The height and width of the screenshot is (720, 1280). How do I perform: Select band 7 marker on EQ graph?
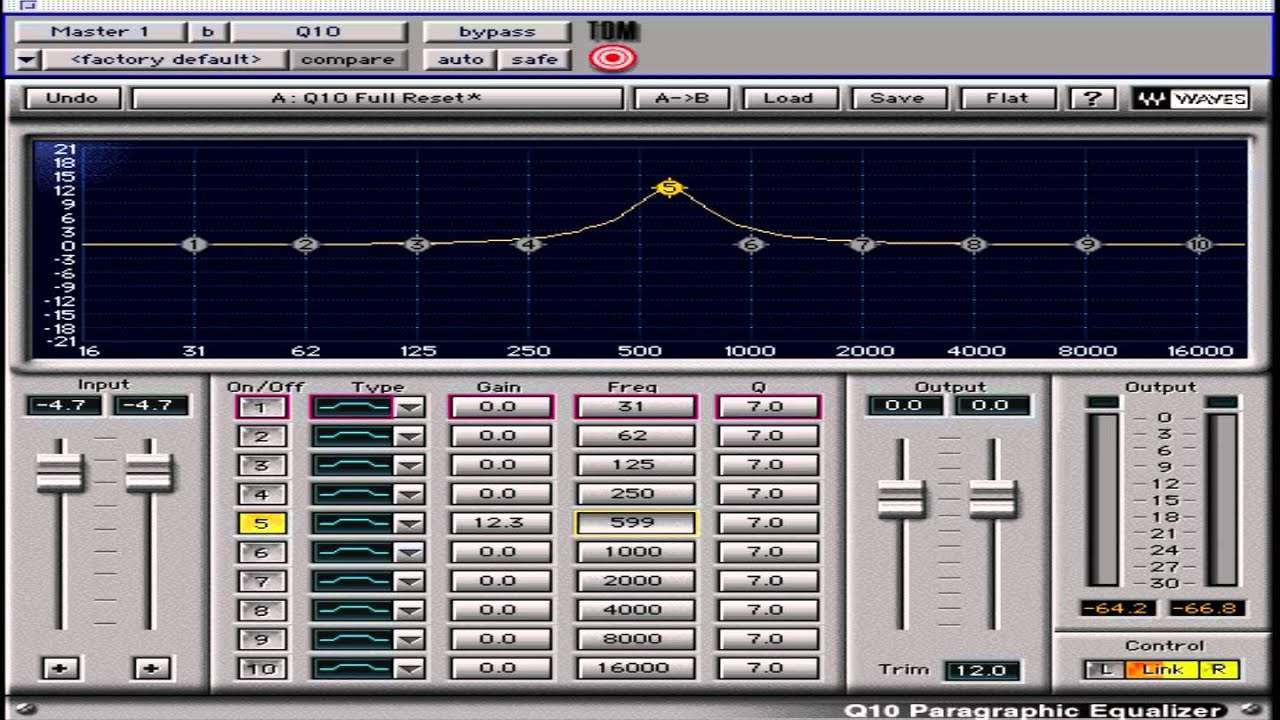click(x=864, y=244)
